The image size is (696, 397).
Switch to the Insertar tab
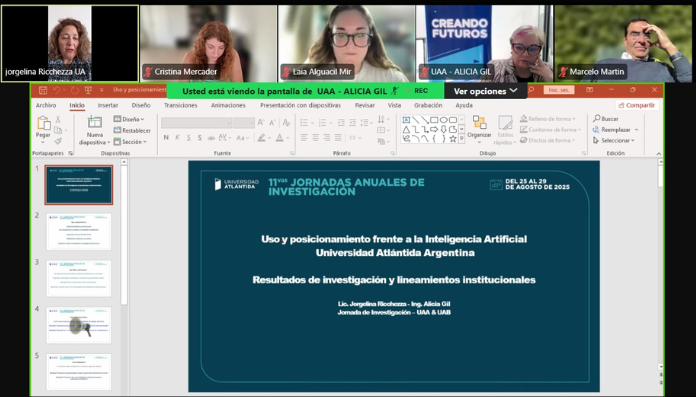(108, 105)
